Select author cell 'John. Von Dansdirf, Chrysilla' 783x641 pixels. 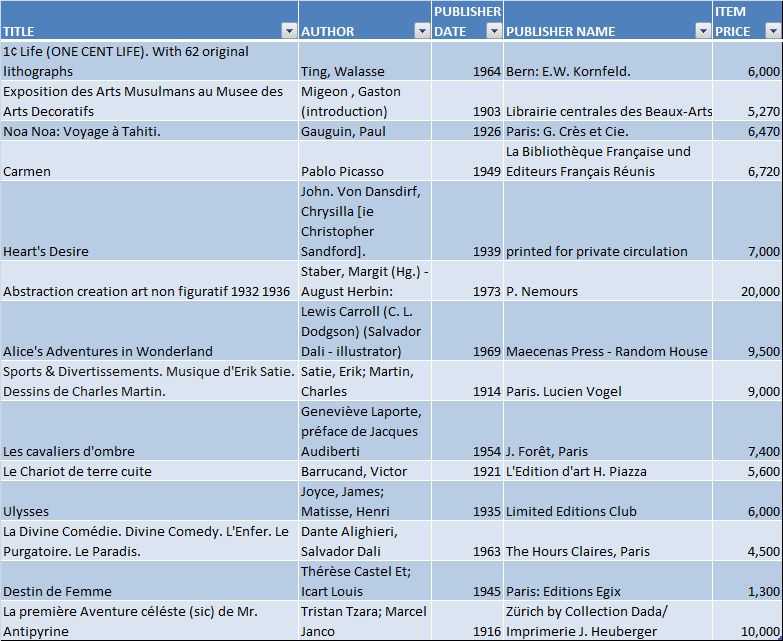click(365, 221)
